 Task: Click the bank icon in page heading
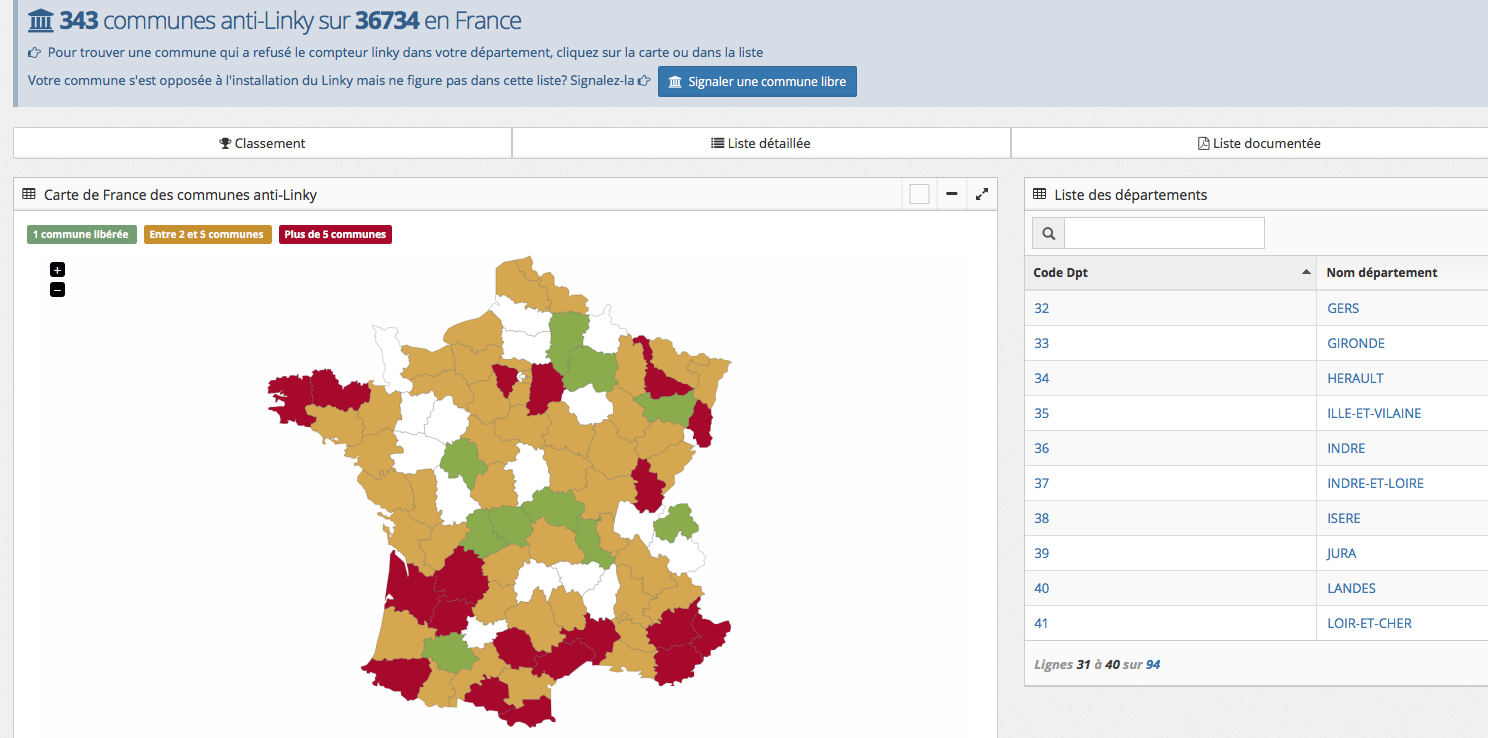point(41,20)
